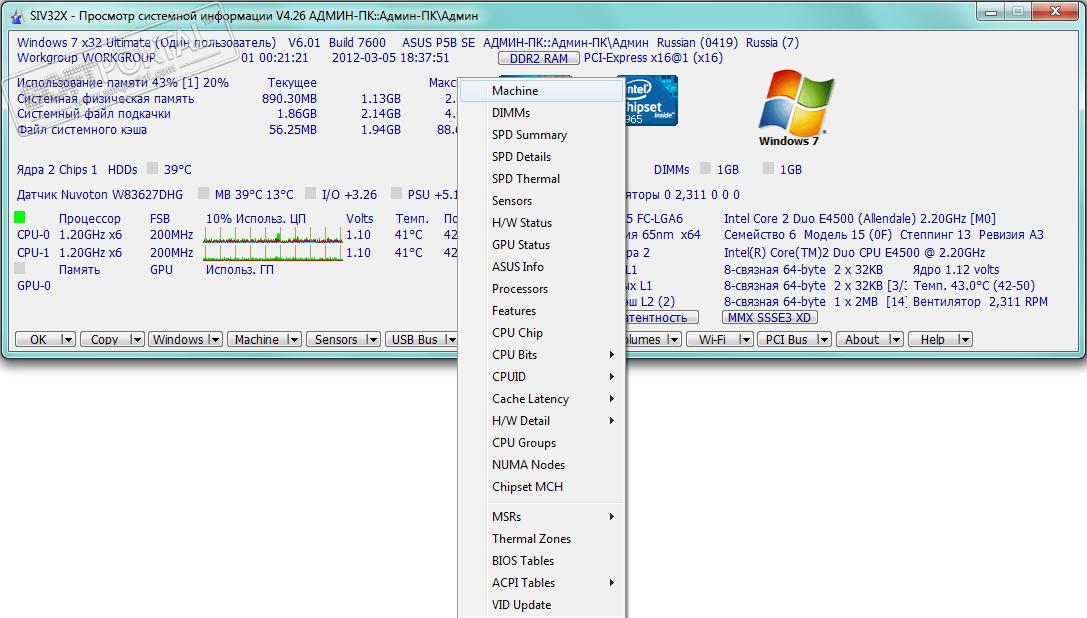Click the Copy button
The height and width of the screenshot is (618, 1087).
[105, 339]
